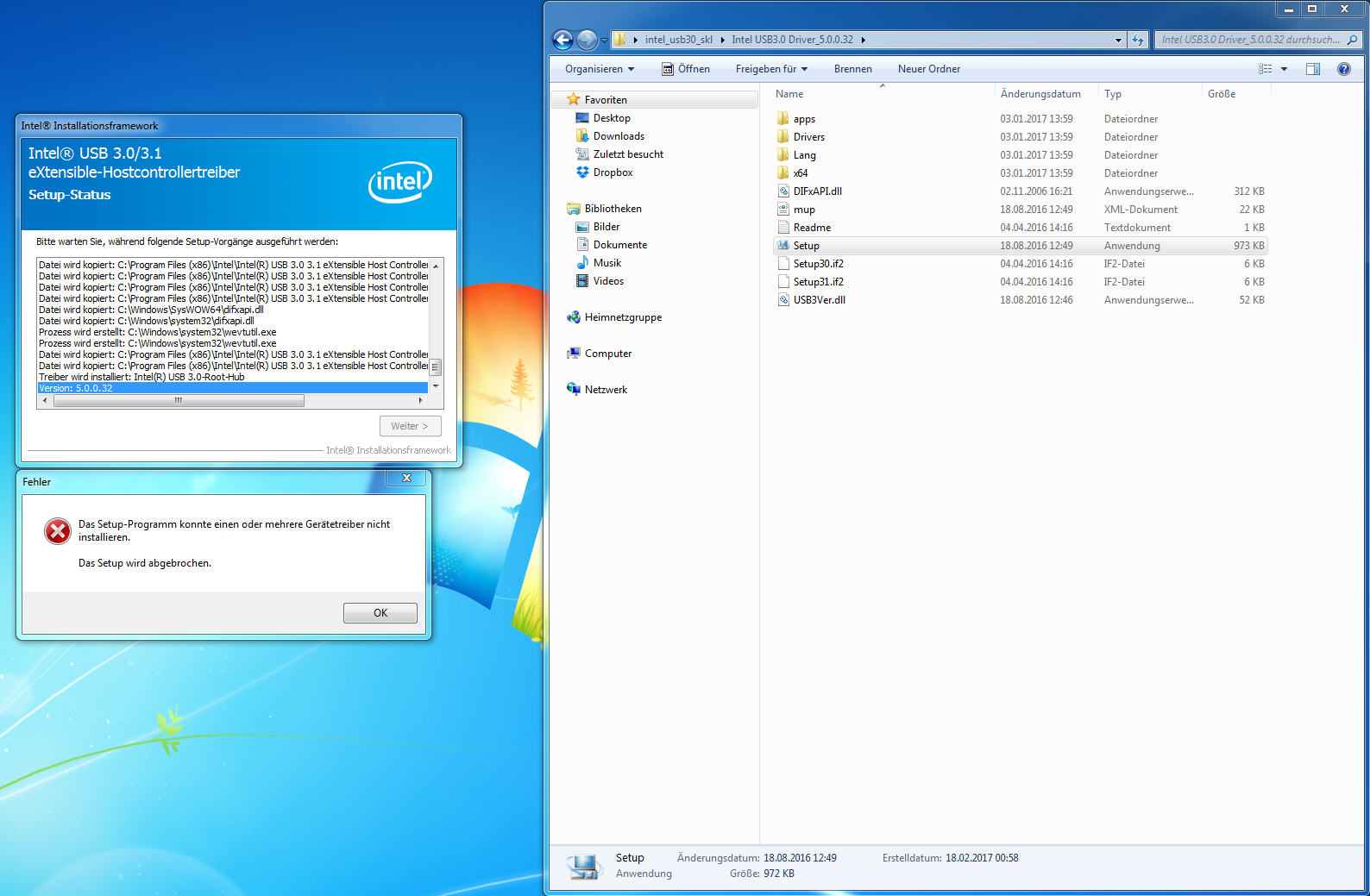Select the apps folder icon

783,119
